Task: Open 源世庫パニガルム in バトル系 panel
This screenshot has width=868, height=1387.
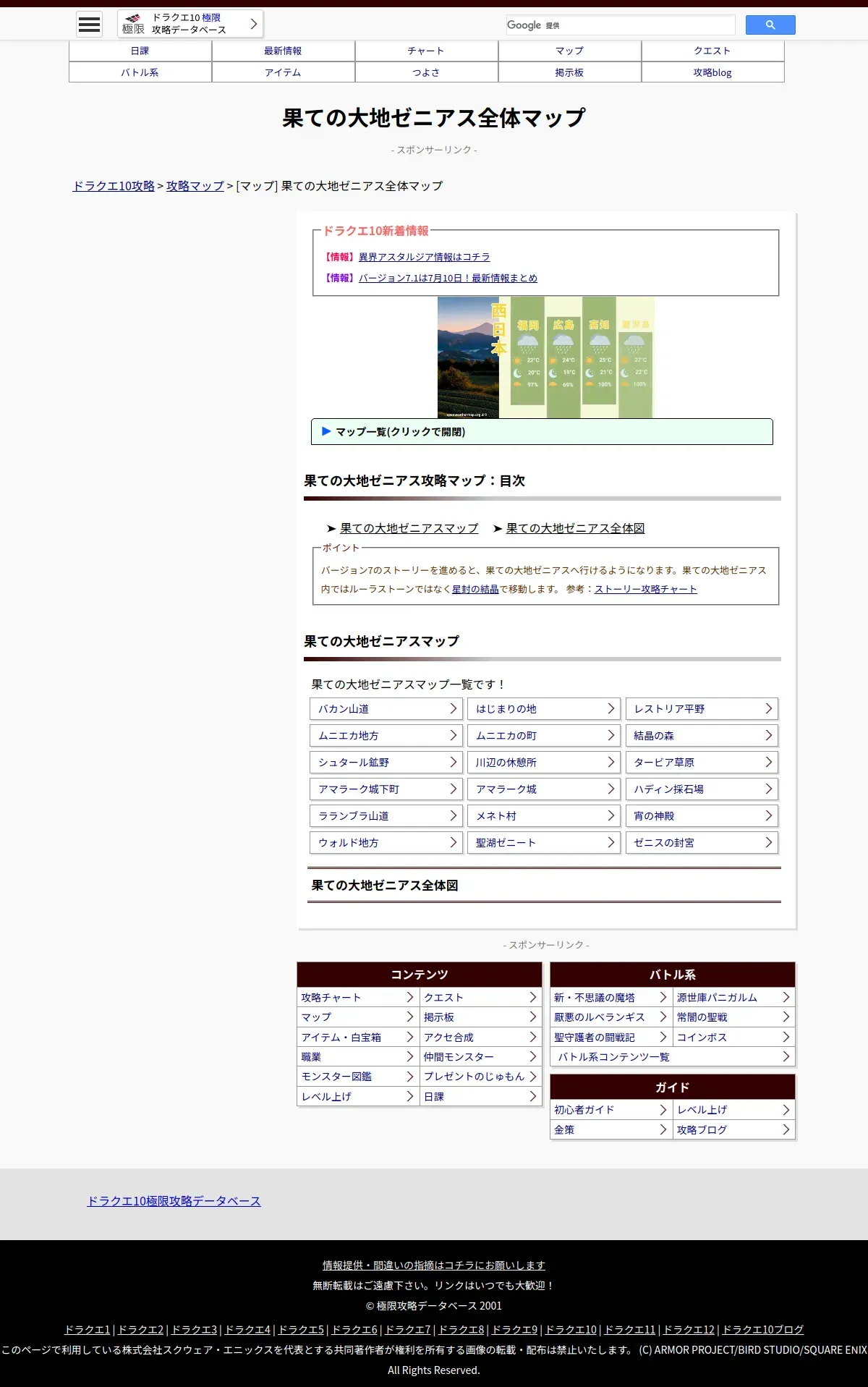Action: click(x=734, y=998)
